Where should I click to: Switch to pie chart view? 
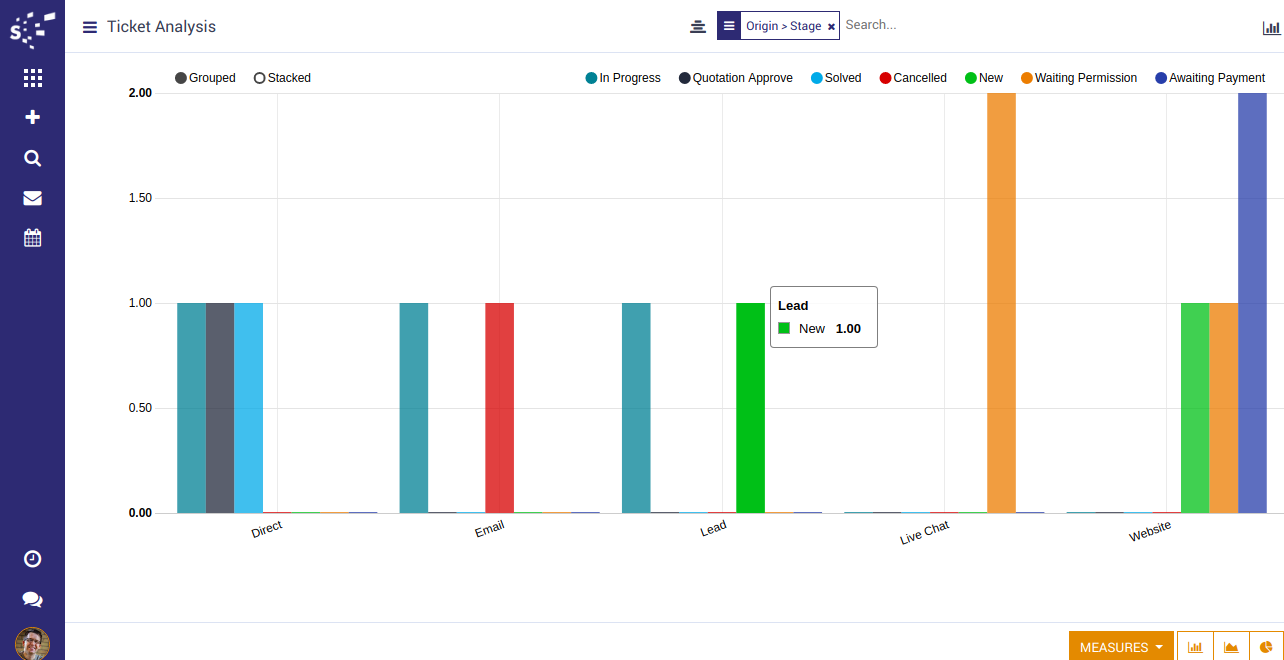point(1266,647)
